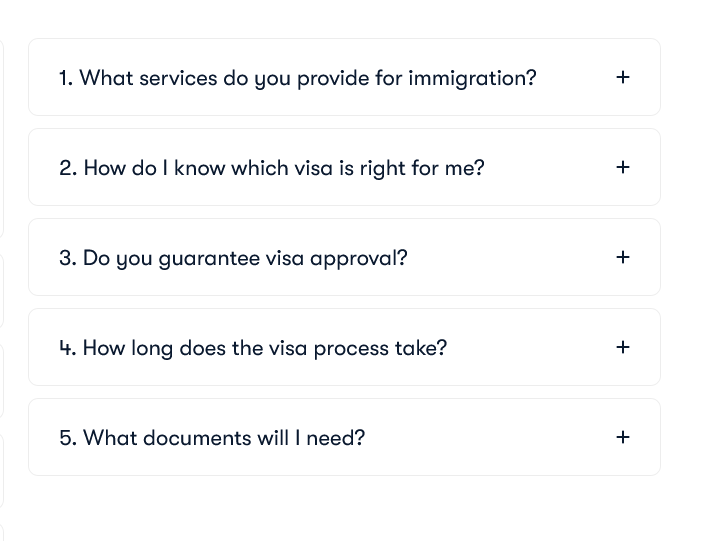701x541 pixels.
Task: Click the '5.' numeral before 'What documents'
Action: click(x=68, y=438)
